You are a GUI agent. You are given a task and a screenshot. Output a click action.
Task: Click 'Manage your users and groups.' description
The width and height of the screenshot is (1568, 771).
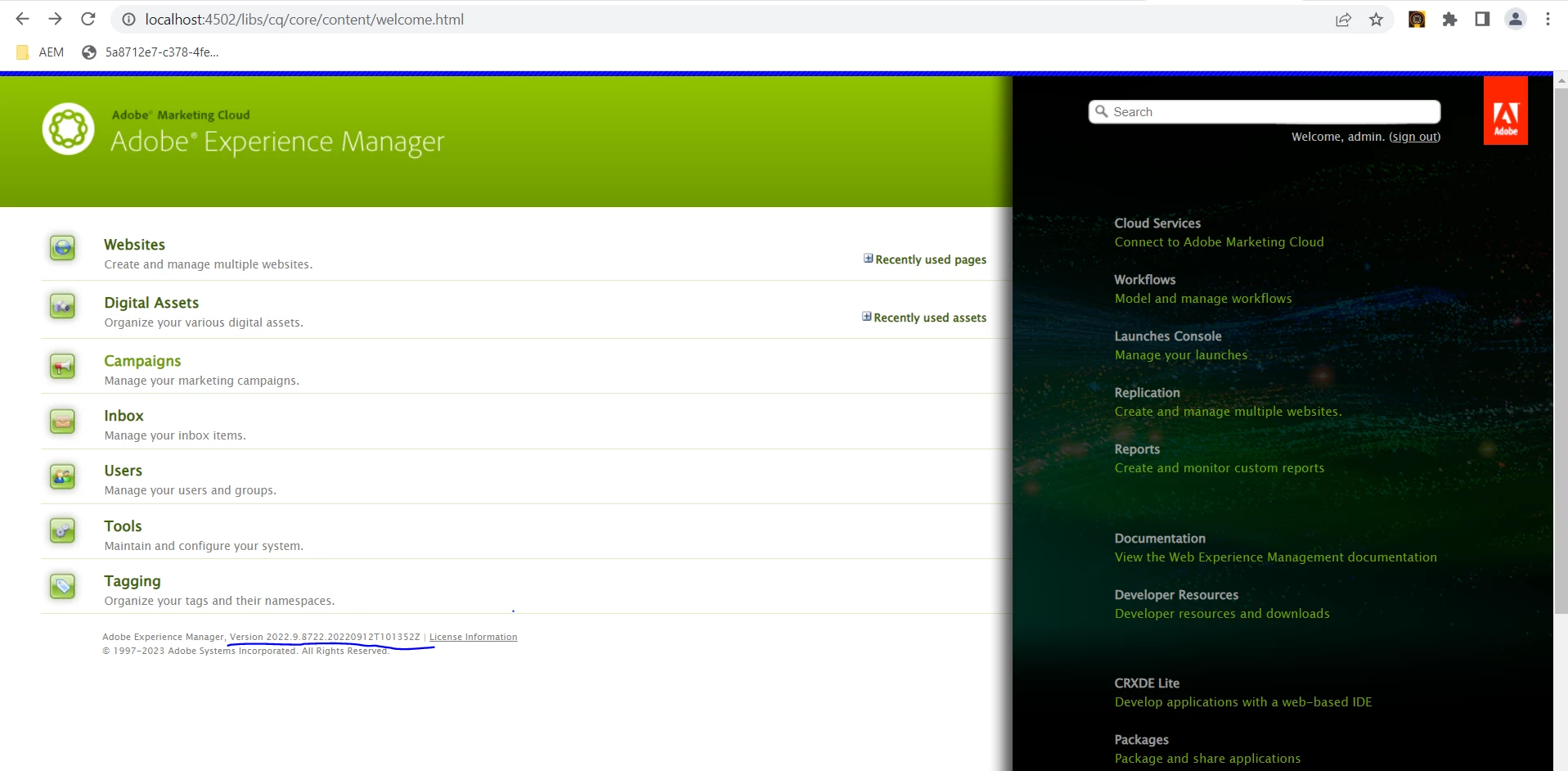point(190,490)
